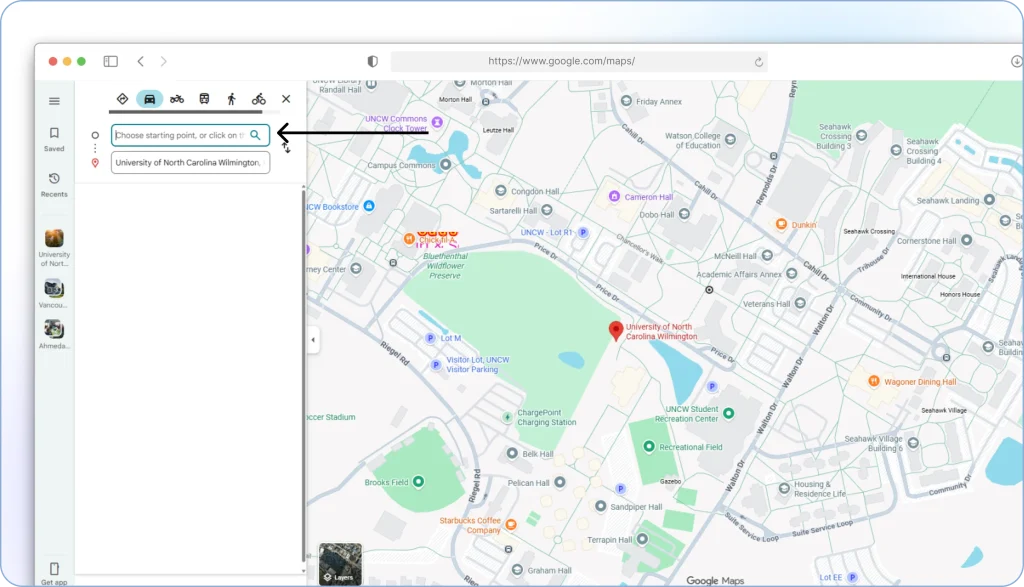Reload the page

(758, 61)
